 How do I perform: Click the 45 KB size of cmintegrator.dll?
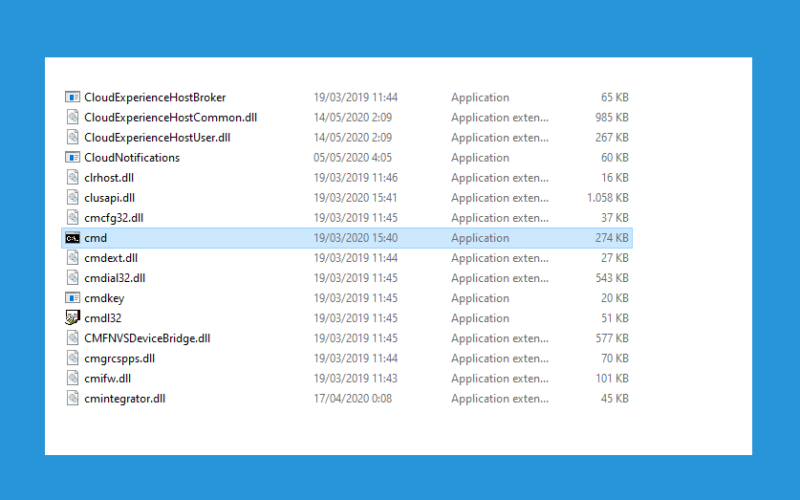pyautogui.click(x=614, y=398)
